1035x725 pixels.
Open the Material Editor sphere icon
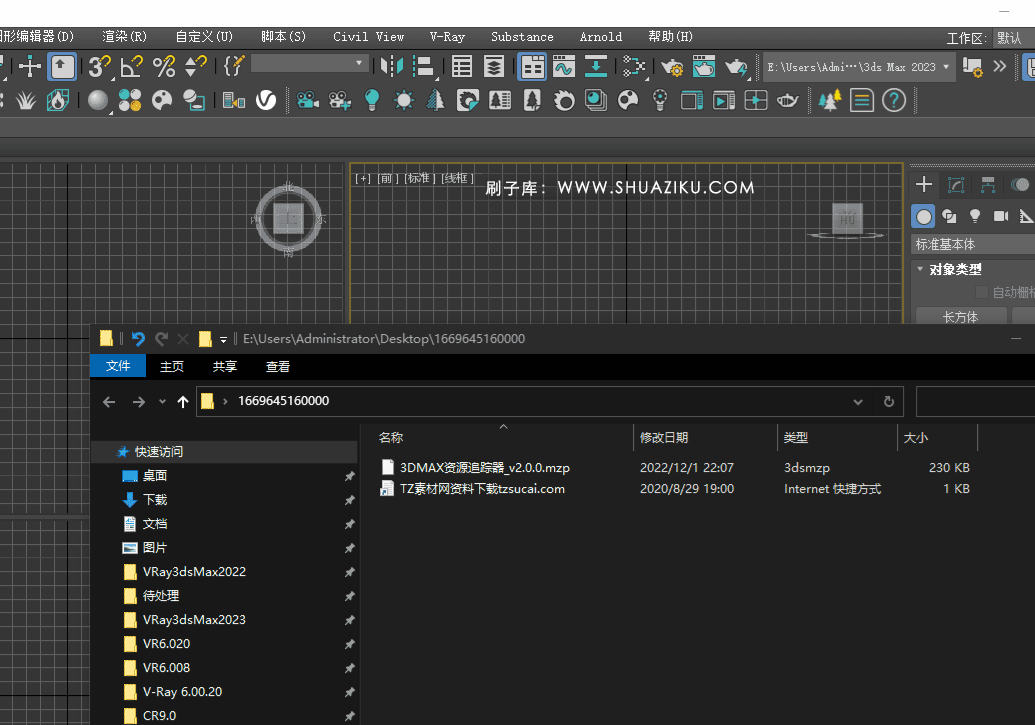(x=98, y=100)
